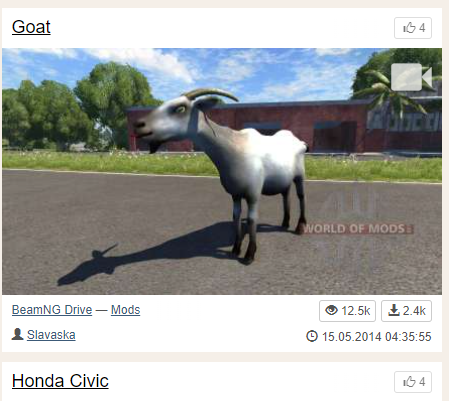Visit the author Slavaska profile link

click(x=51, y=335)
